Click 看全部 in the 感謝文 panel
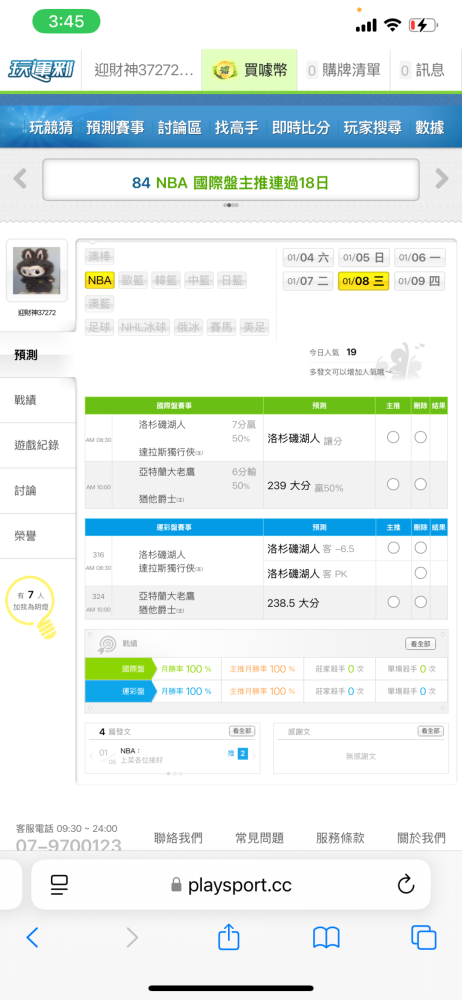This screenshot has width=462, height=1000. [x=431, y=731]
